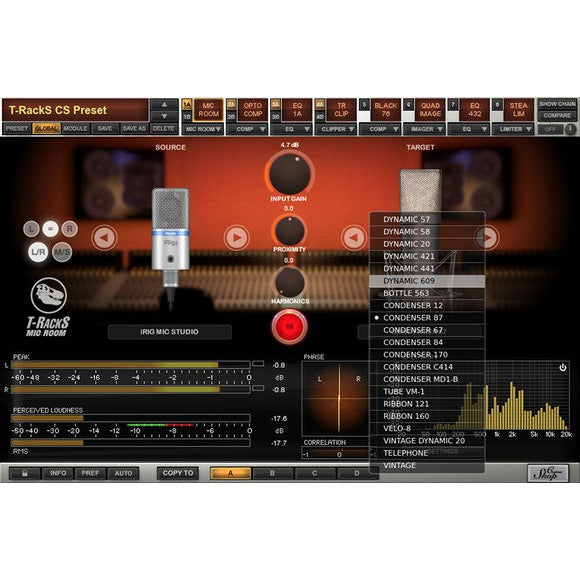The image size is (580, 580).
Task: Select the EQ 1A module slot
Action: tap(297, 110)
